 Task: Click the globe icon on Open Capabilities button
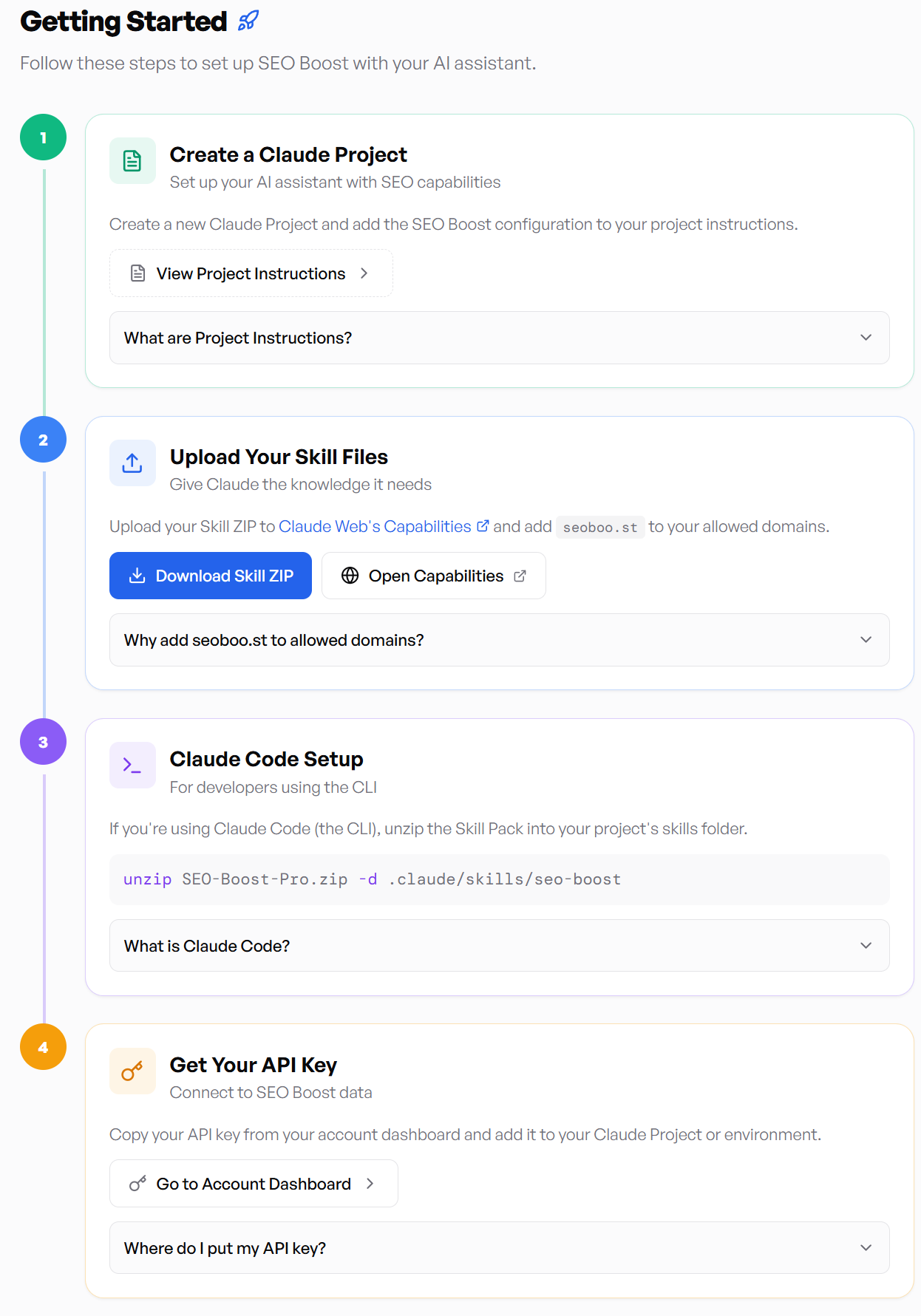(x=350, y=576)
